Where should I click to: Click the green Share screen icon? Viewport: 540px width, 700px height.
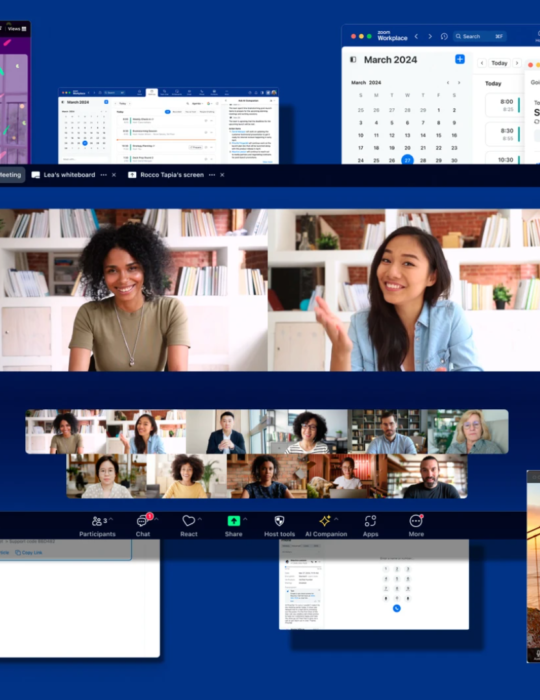click(234, 521)
